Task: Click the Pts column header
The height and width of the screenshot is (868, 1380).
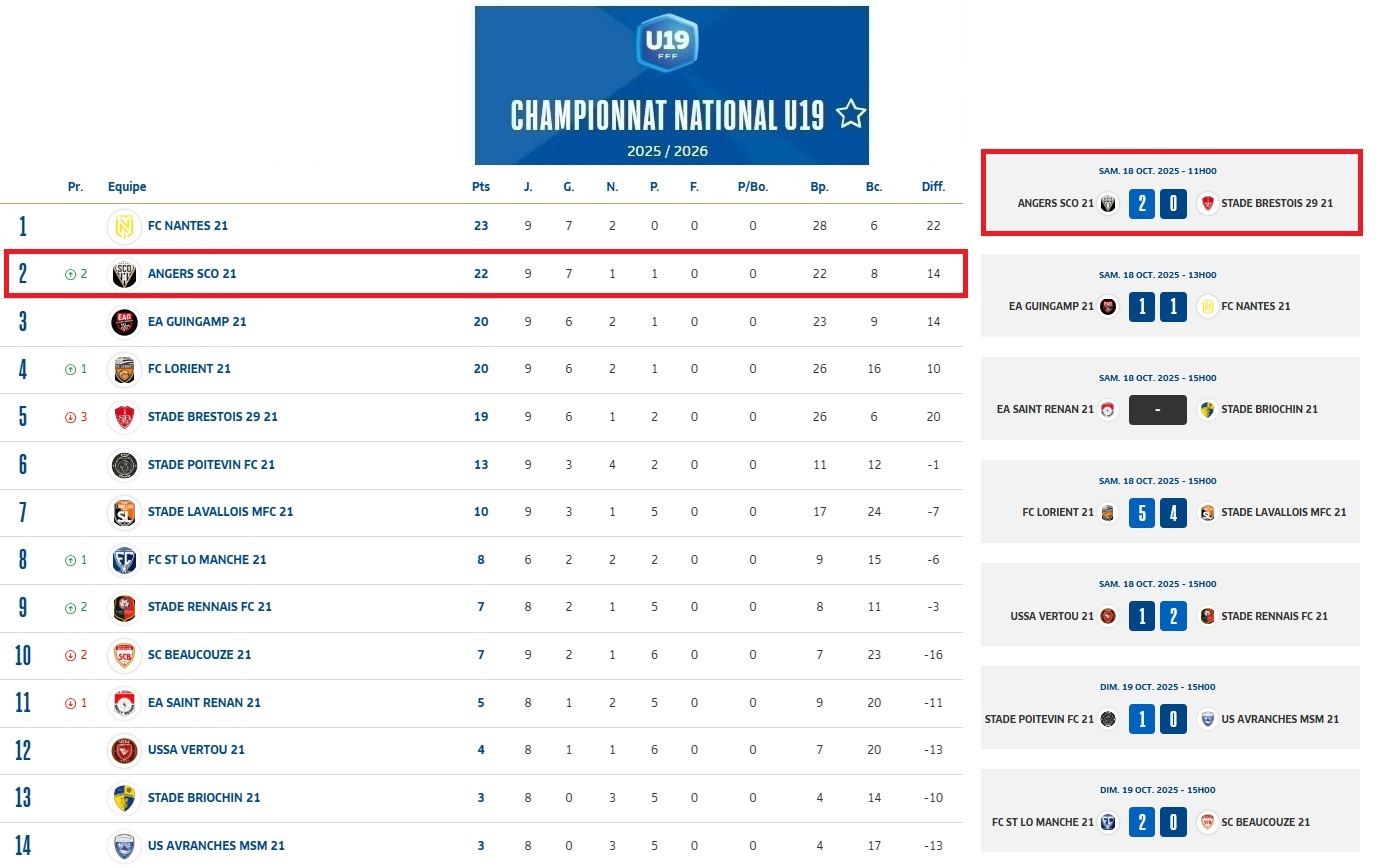Action: coord(481,187)
